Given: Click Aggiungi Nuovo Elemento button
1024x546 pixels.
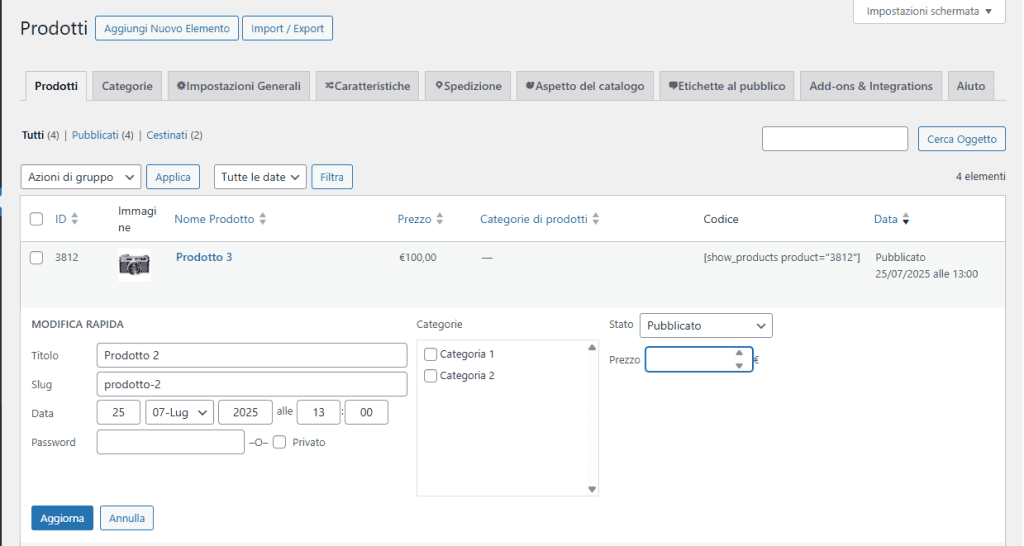Looking at the screenshot, I should 167,28.
